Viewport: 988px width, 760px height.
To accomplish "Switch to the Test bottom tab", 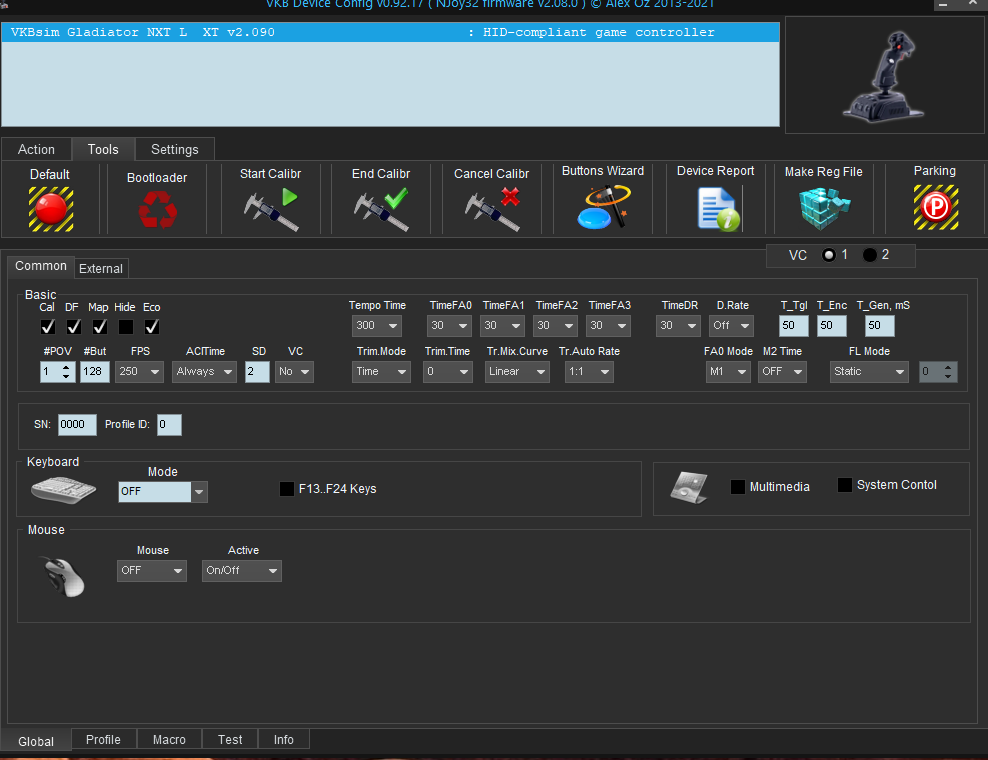I will point(230,739).
